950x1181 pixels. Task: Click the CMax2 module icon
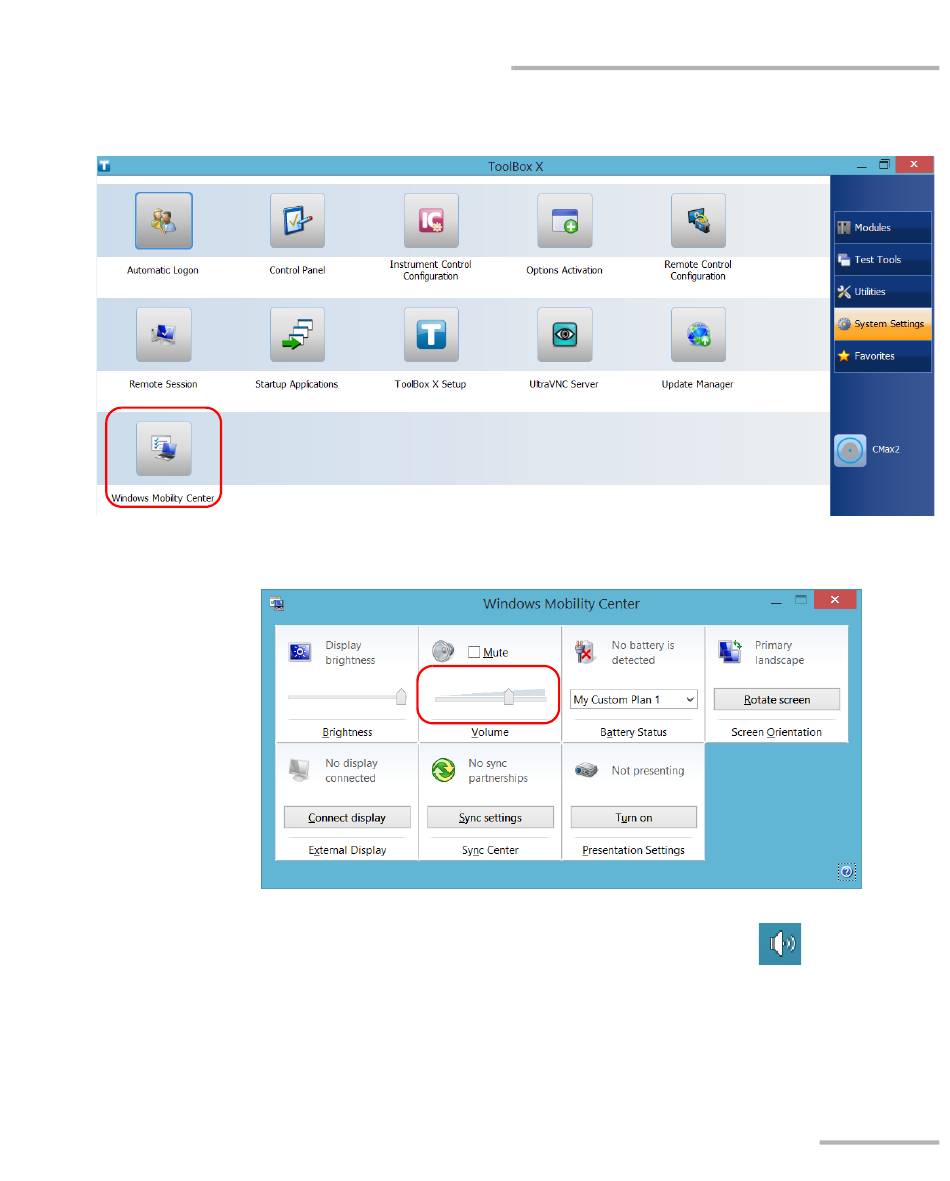tap(850, 450)
